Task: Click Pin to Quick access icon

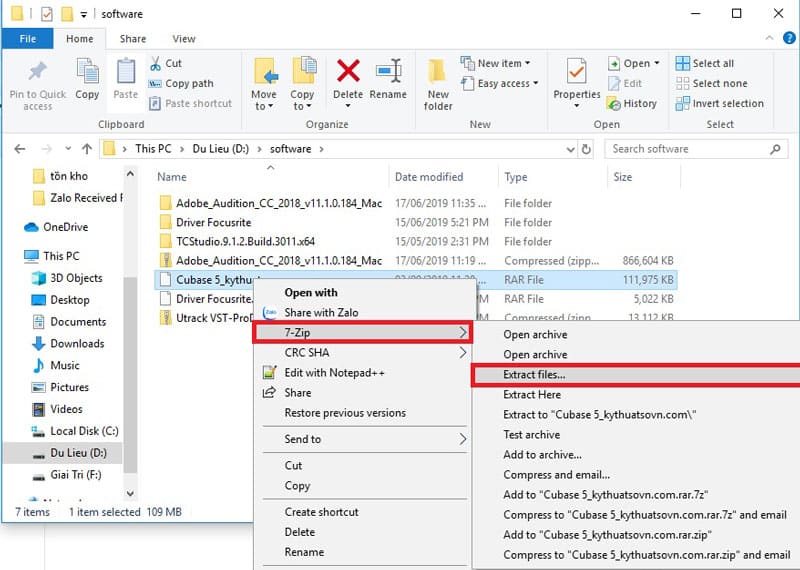Action: (37, 71)
